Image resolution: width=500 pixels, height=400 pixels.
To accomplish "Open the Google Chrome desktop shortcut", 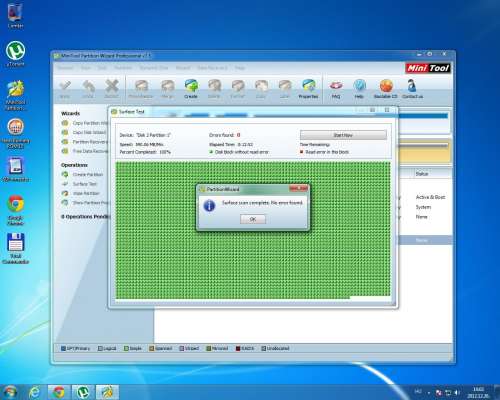I will point(15,210).
